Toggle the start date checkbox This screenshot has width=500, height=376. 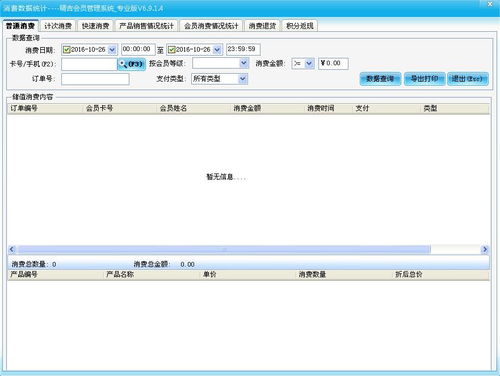coord(67,50)
